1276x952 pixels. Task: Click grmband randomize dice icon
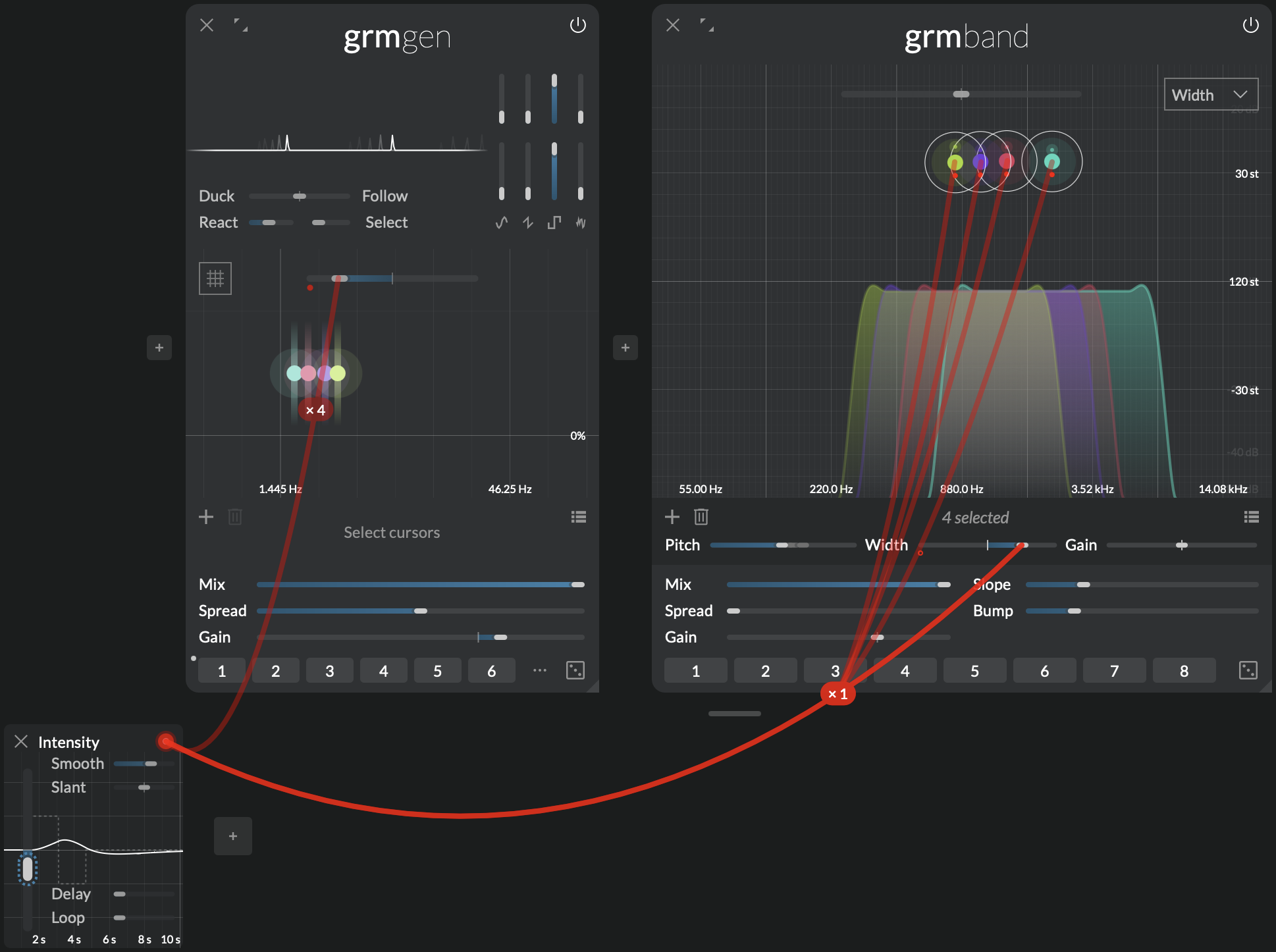coord(1248,670)
